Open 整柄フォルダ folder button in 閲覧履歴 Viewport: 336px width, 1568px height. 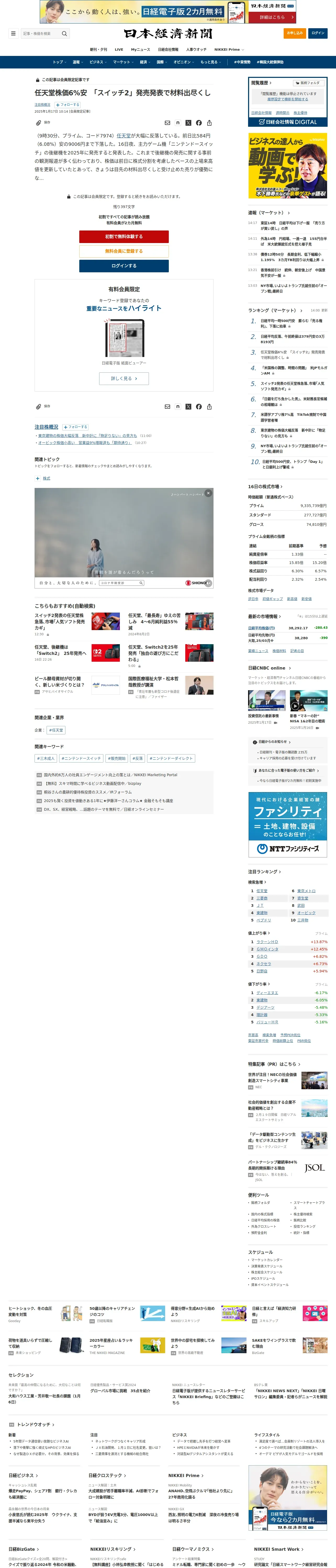(x=309, y=83)
